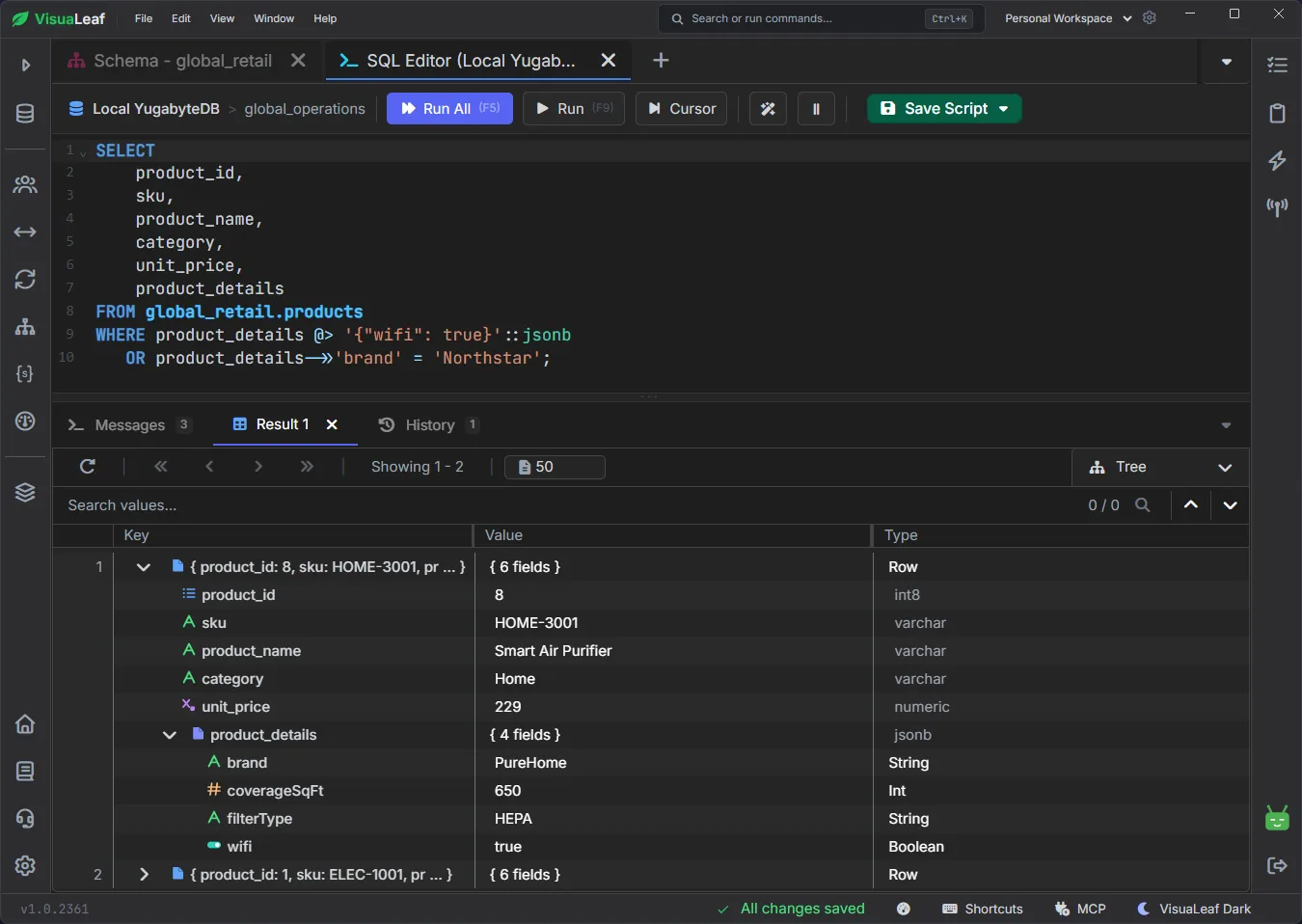The image size is (1302, 924).
Task: Refresh the result grid
Action: pos(88,467)
